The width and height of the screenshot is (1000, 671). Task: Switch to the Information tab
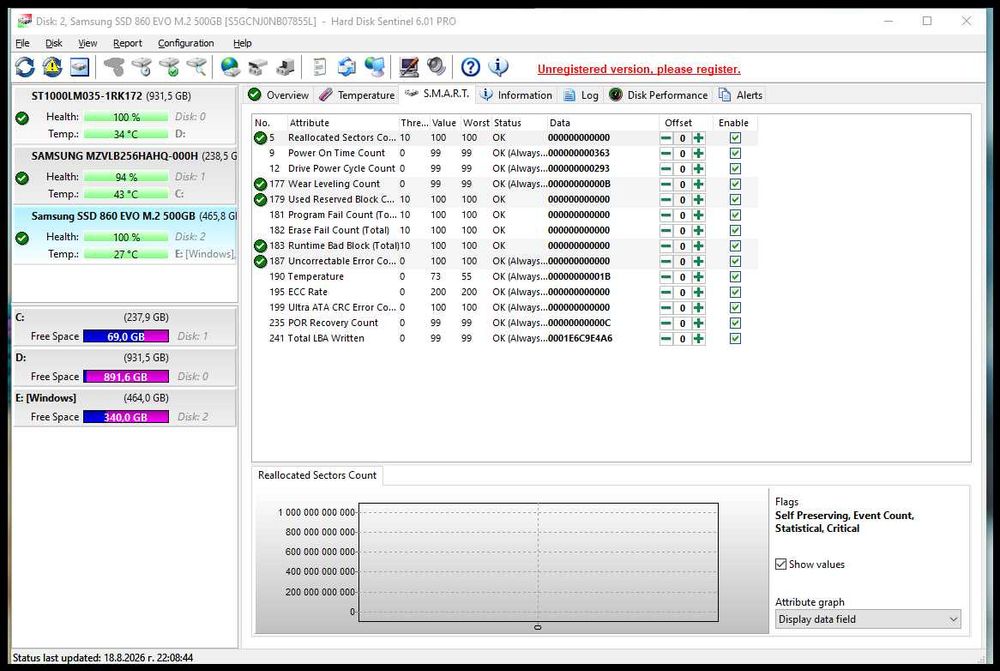pyautogui.click(x=516, y=94)
